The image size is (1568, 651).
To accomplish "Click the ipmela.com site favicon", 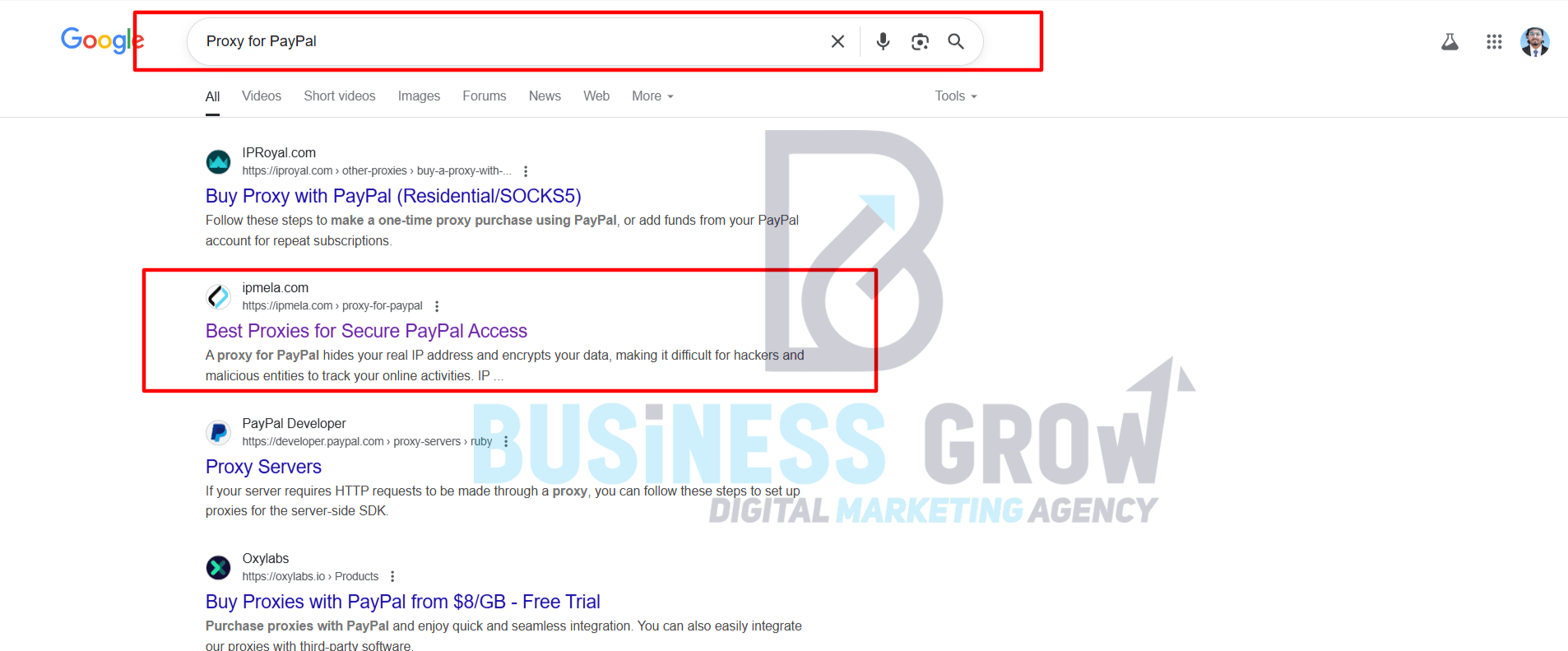I will click(218, 296).
